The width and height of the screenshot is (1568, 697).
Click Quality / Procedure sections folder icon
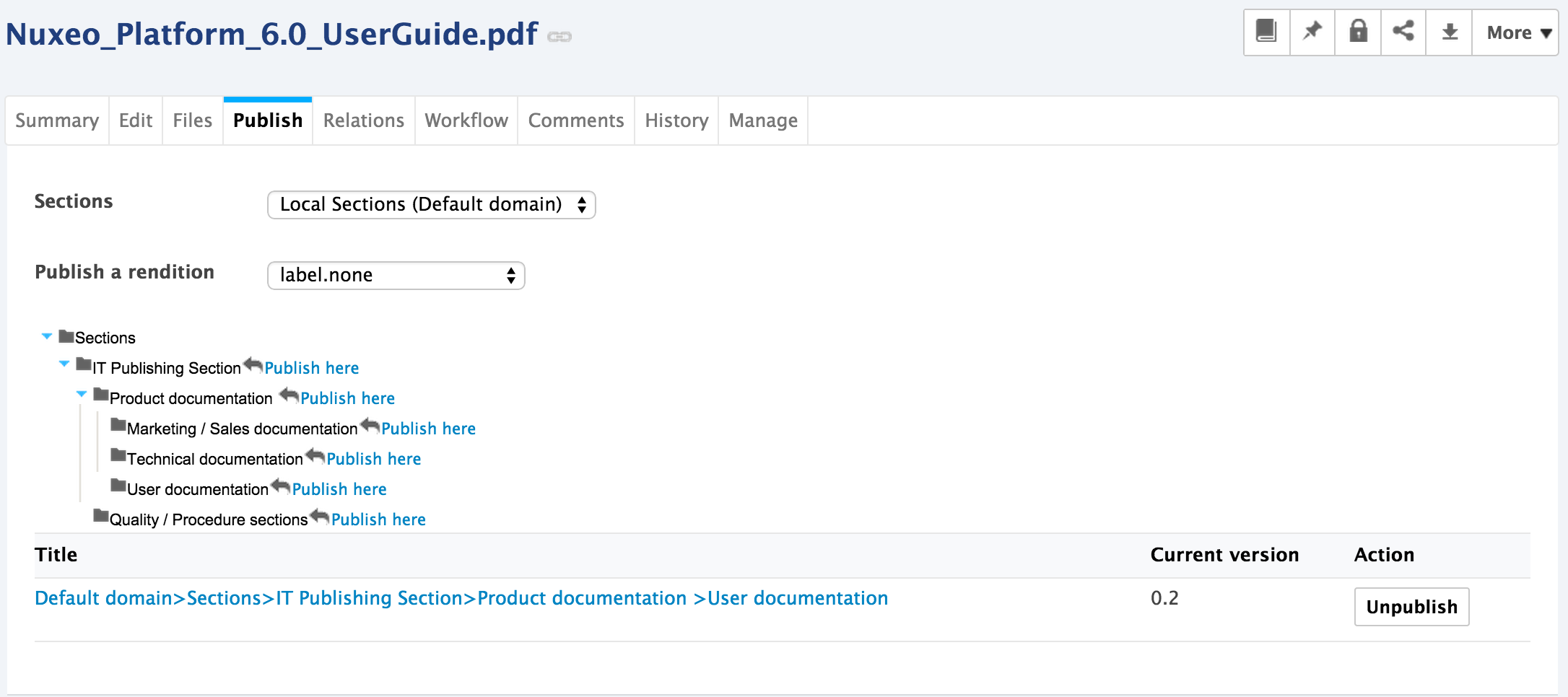(101, 517)
